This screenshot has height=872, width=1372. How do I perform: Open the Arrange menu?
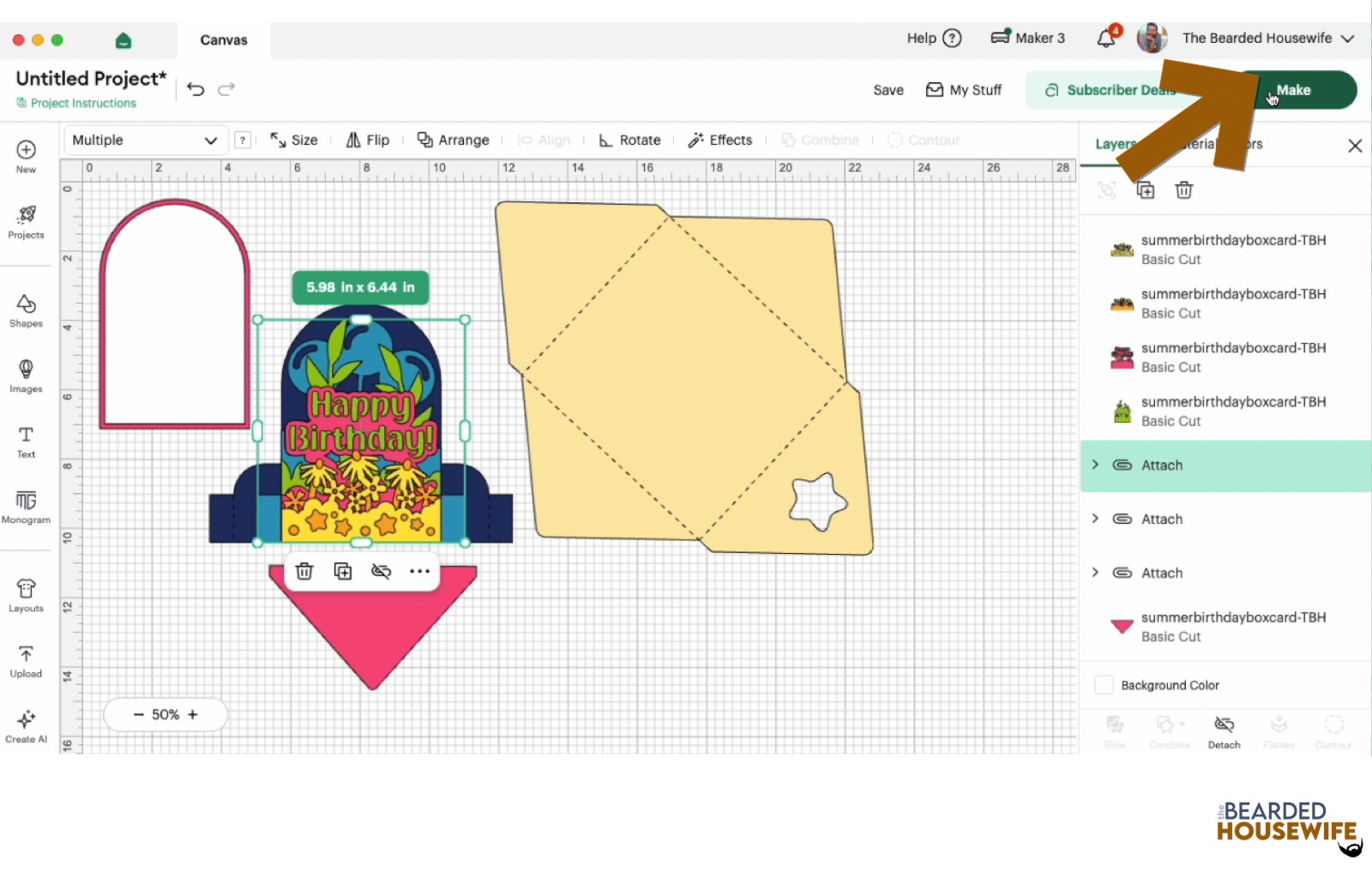click(453, 140)
